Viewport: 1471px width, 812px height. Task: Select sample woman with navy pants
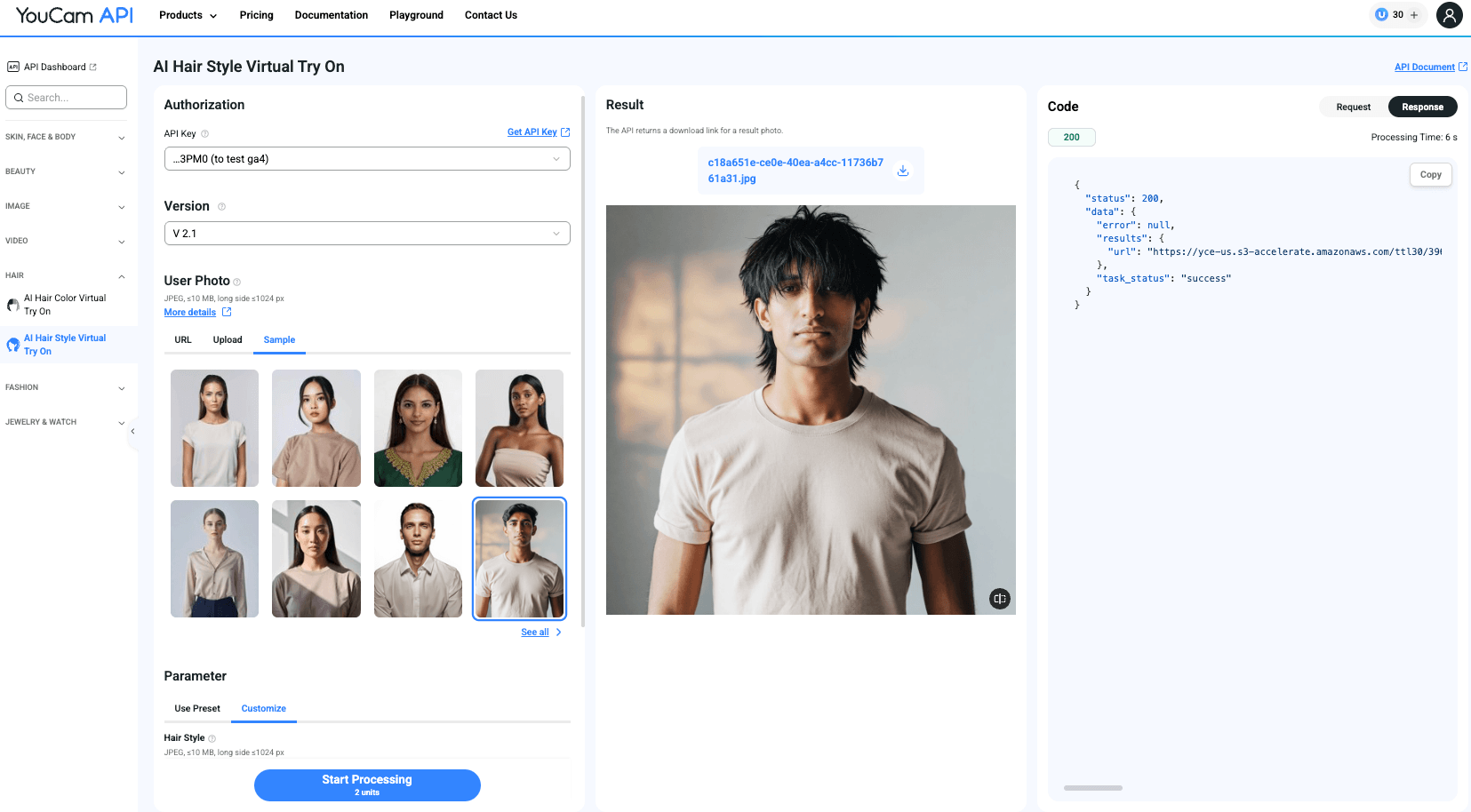214,559
